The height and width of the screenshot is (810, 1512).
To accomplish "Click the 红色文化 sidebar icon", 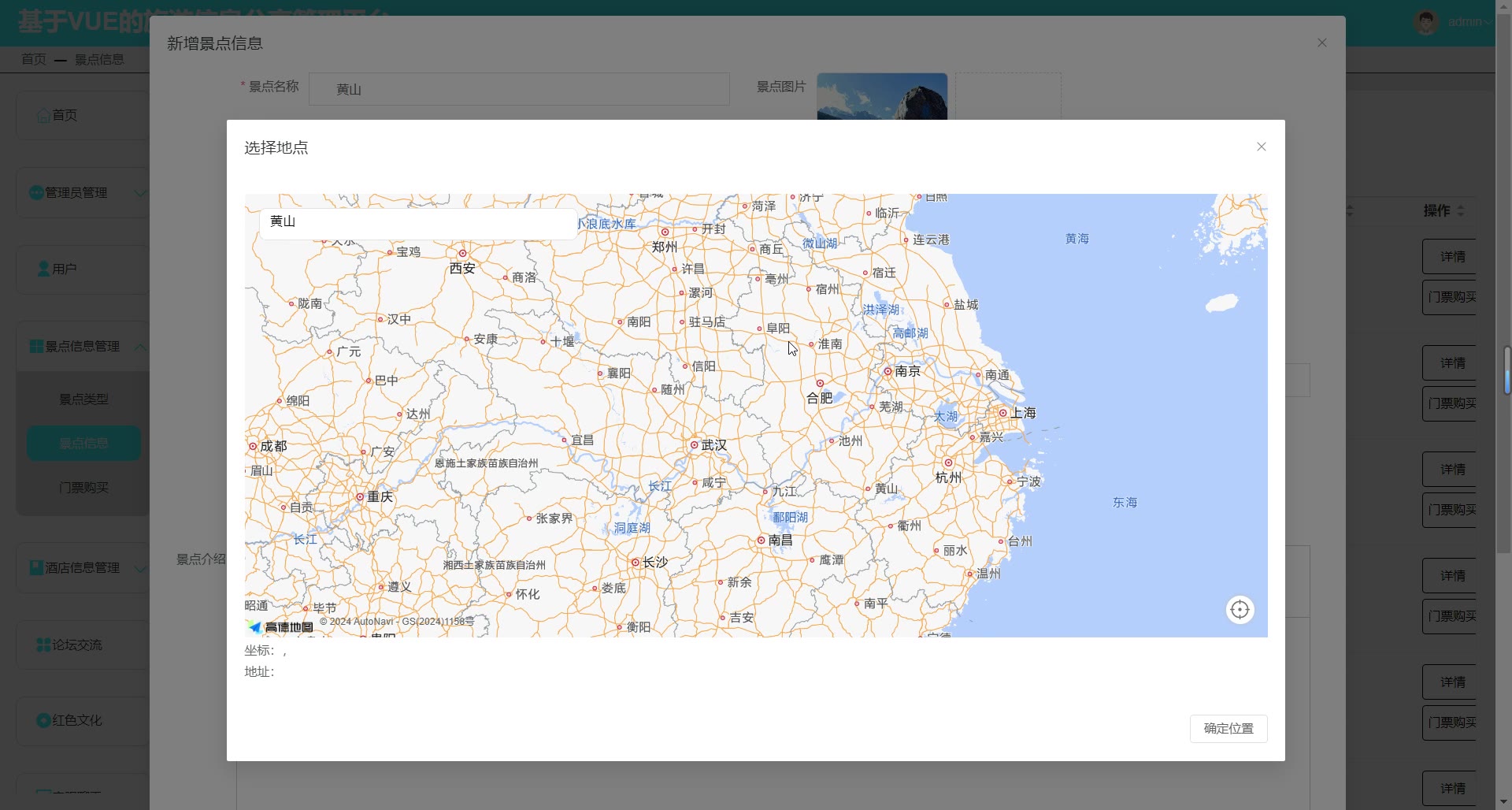I will (44, 721).
